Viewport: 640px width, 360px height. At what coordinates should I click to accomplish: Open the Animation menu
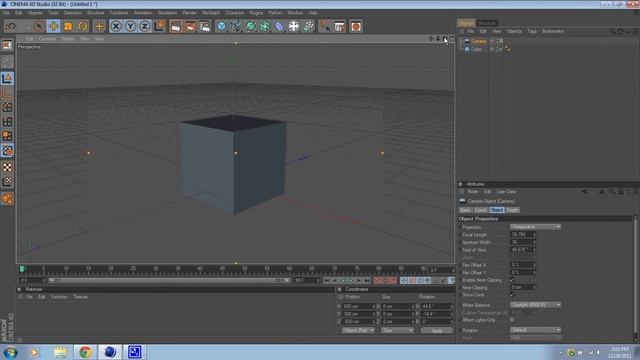coord(143,13)
